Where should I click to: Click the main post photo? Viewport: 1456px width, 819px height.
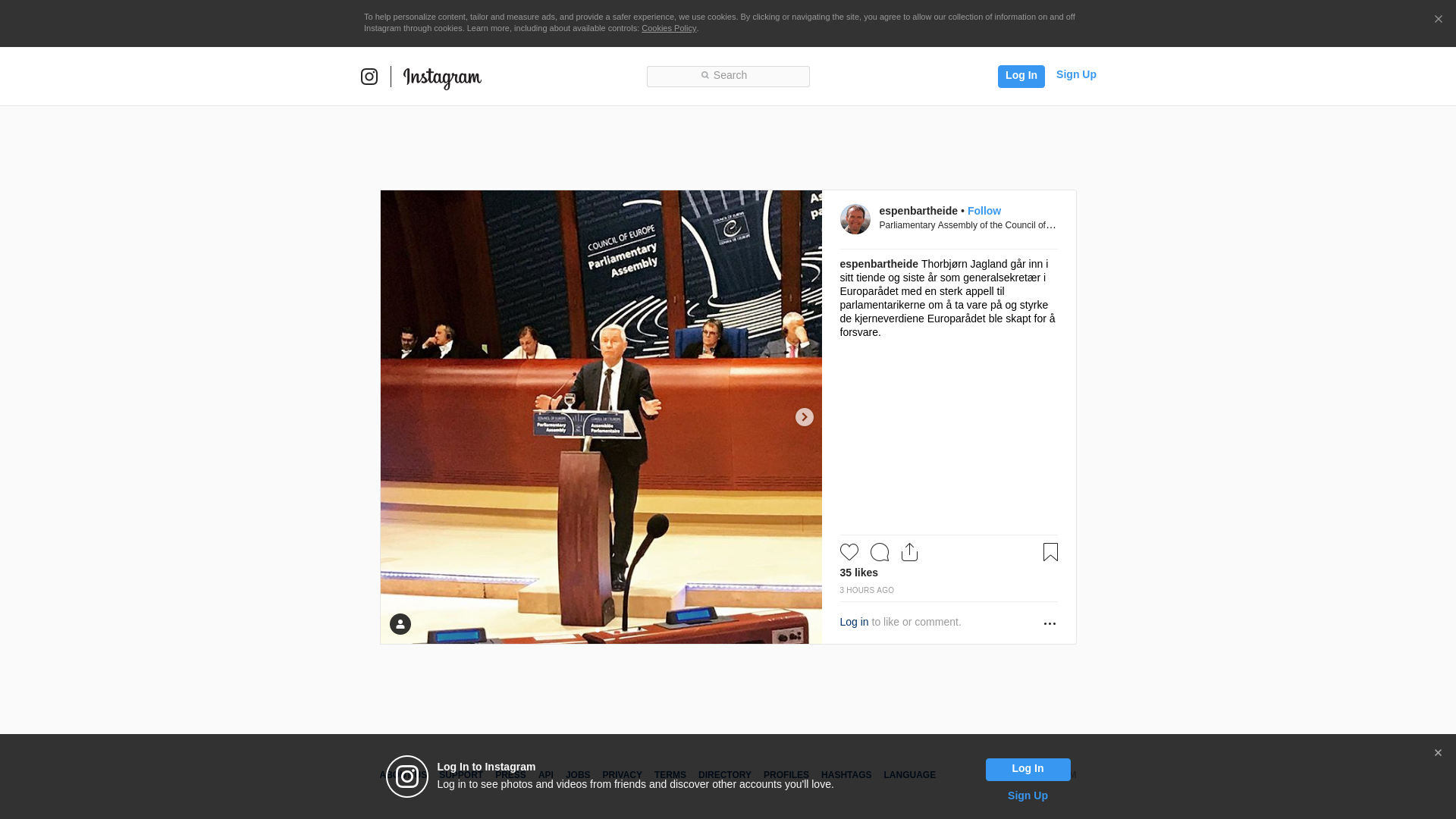point(601,417)
